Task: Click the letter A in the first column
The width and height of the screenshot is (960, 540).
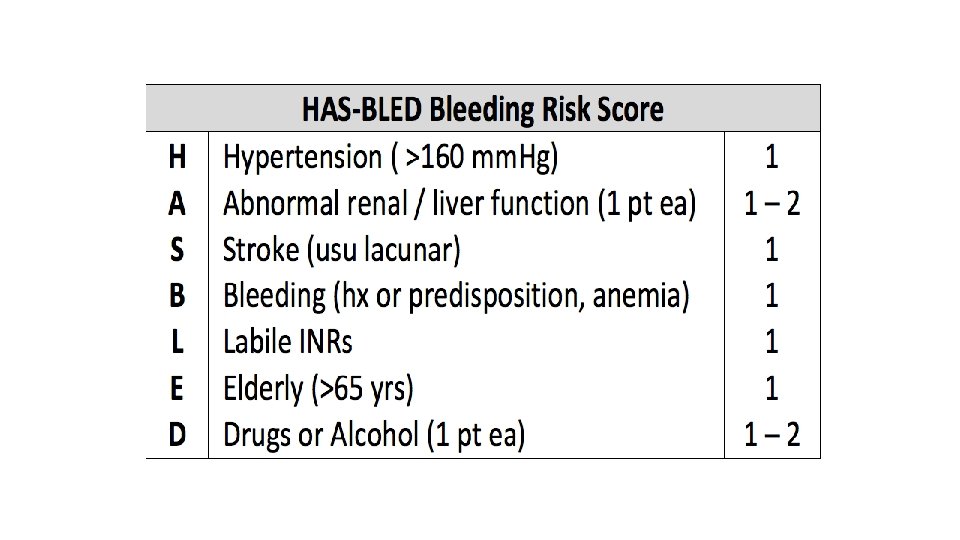Action: pyautogui.click(x=176, y=204)
